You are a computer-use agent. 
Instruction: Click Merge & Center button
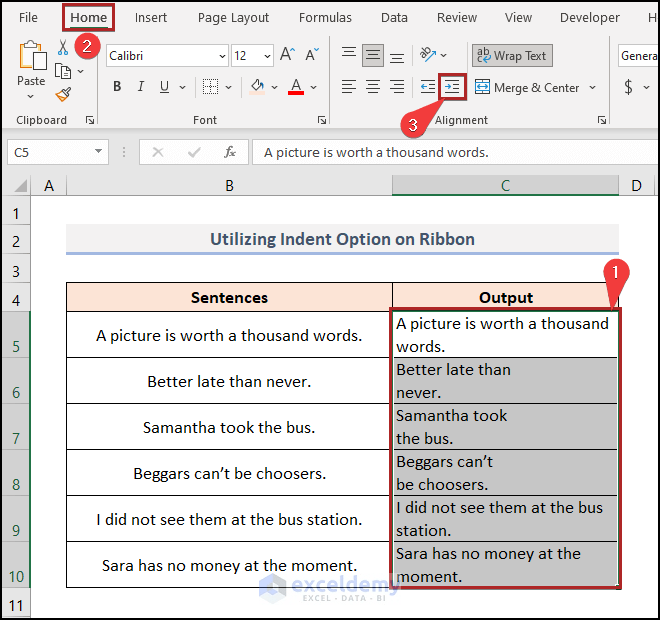click(x=527, y=88)
